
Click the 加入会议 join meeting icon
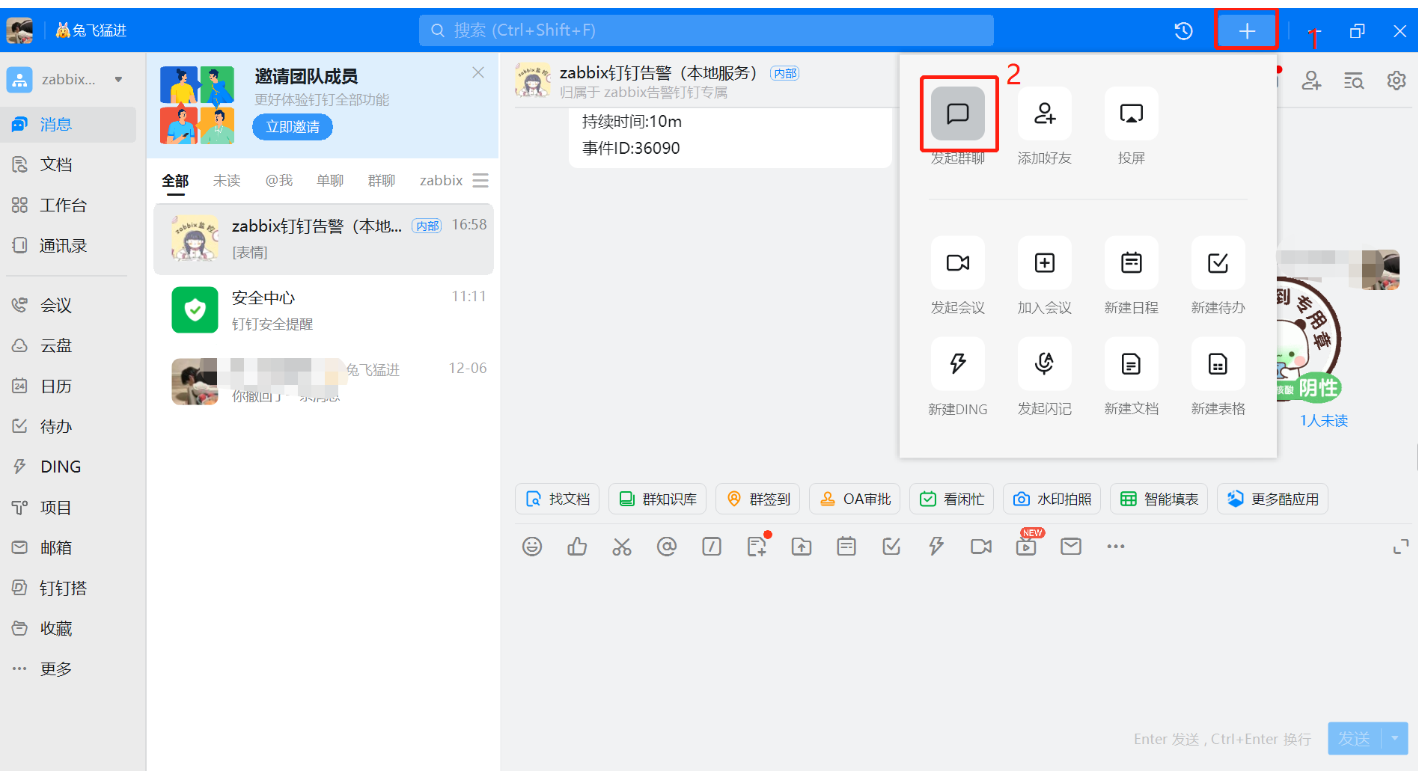pyautogui.click(x=1045, y=262)
